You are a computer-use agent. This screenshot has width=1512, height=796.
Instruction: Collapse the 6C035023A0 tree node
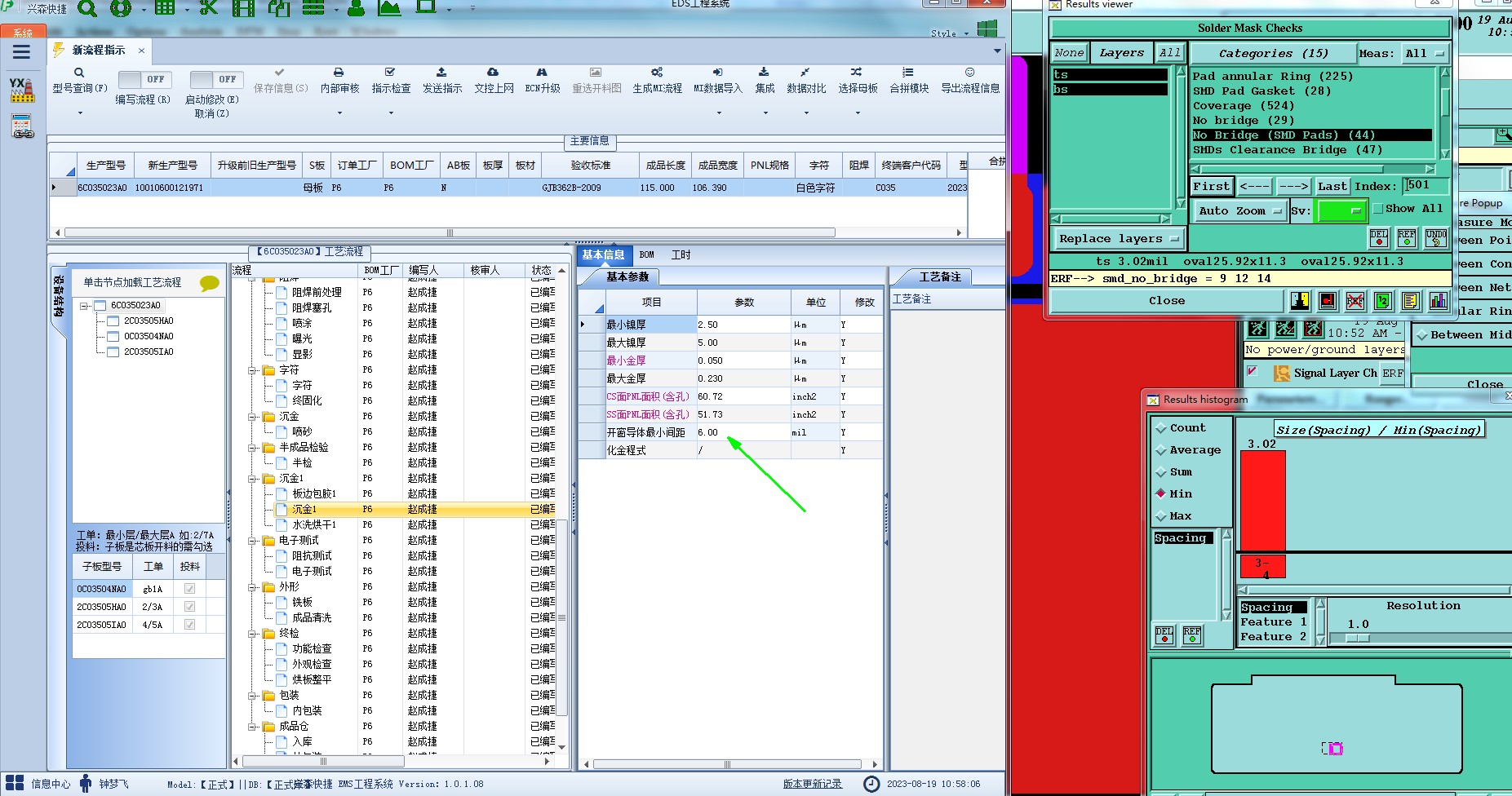point(84,306)
